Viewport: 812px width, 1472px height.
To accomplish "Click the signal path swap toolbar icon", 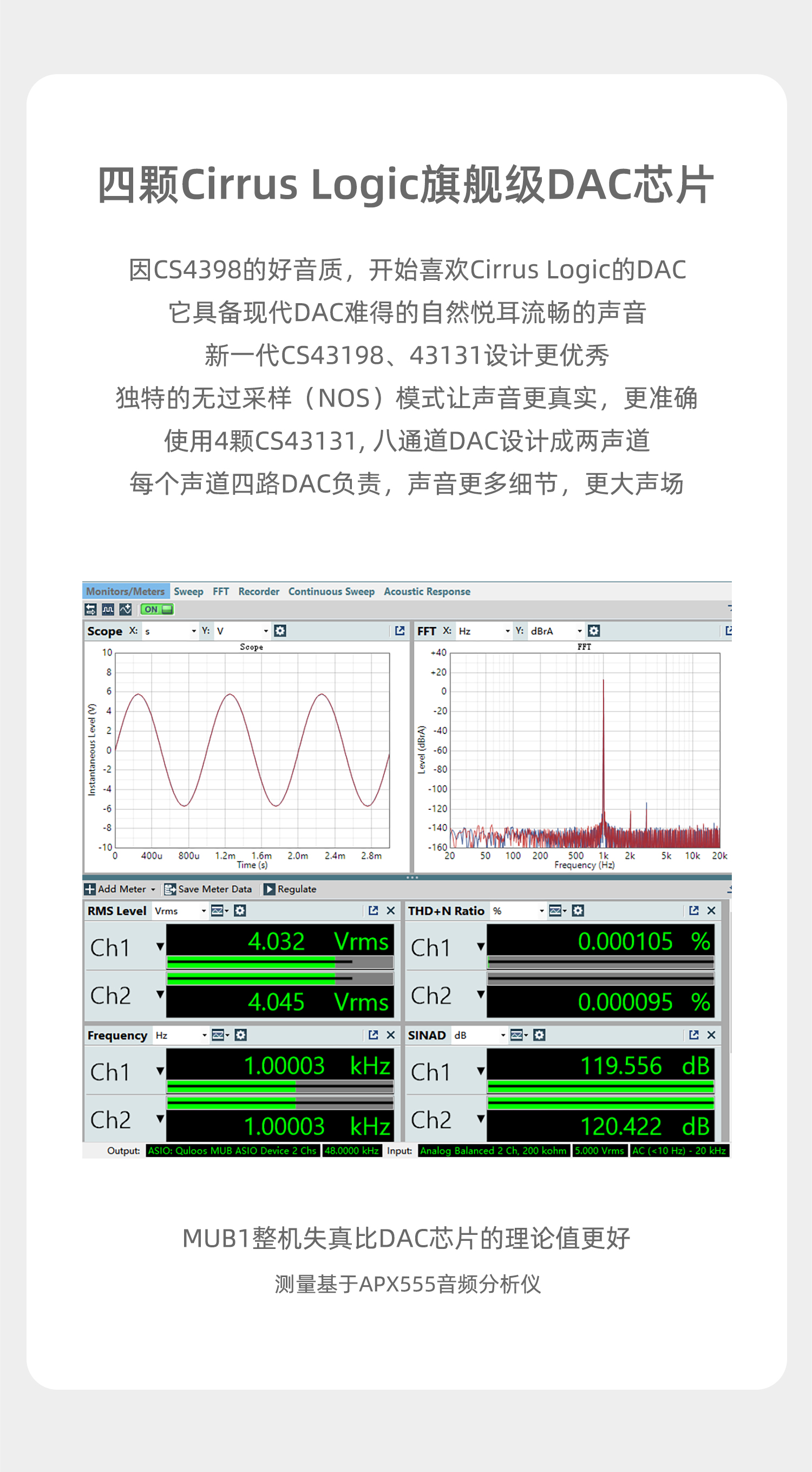I will 91,610.
